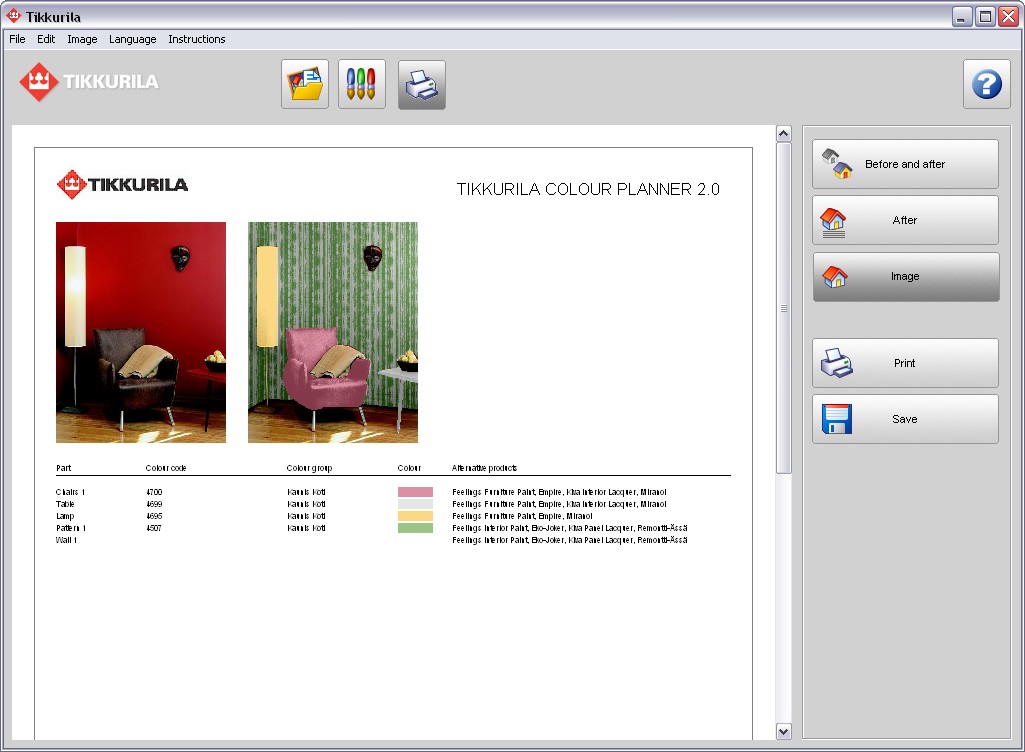The height and width of the screenshot is (752, 1025).
Task: Click the 'Colour code' column header
Action: tap(166, 468)
